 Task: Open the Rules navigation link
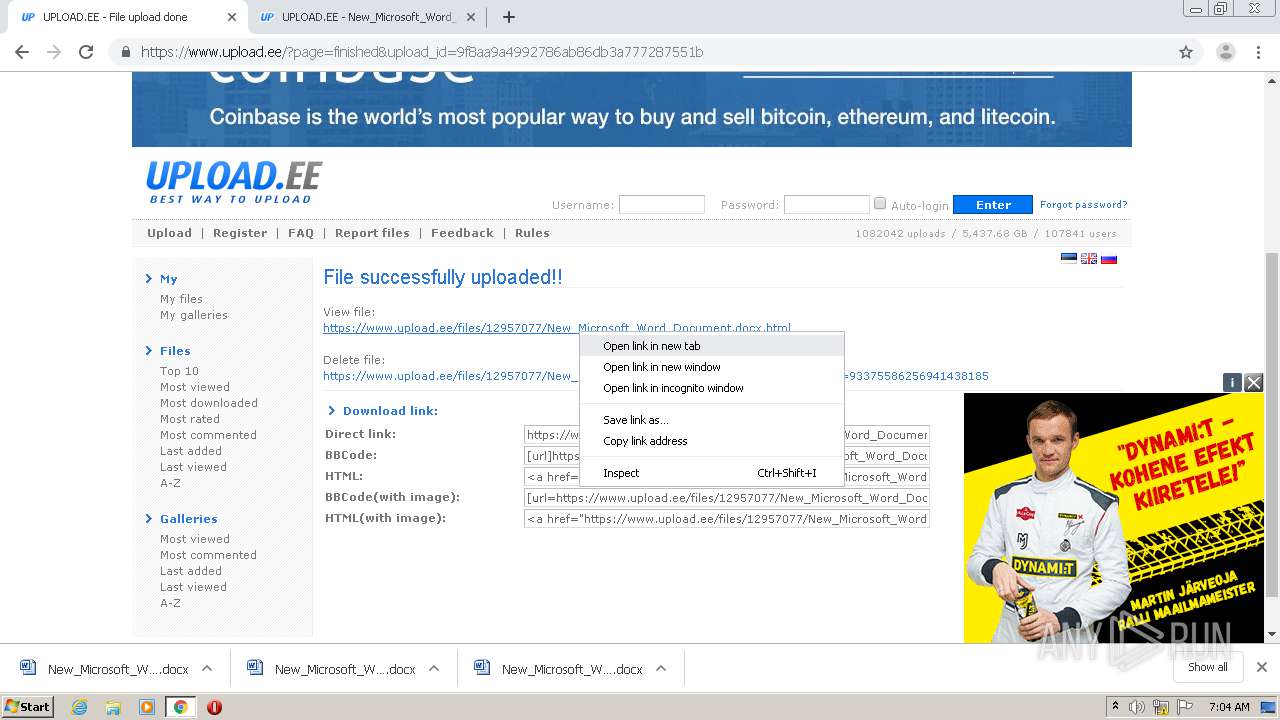[532, 233]
